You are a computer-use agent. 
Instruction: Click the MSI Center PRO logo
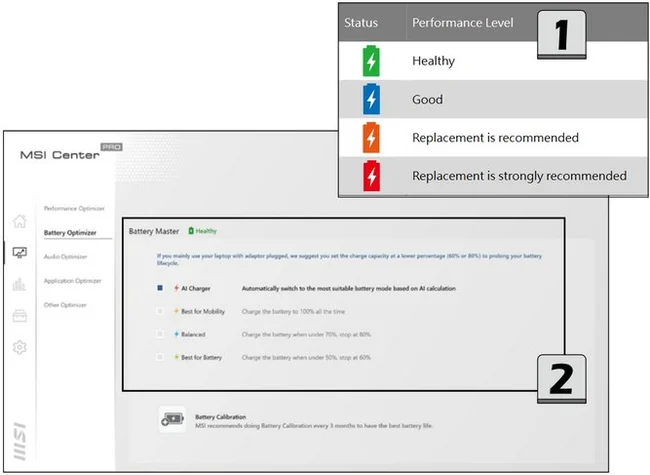[x=71, y=153]
